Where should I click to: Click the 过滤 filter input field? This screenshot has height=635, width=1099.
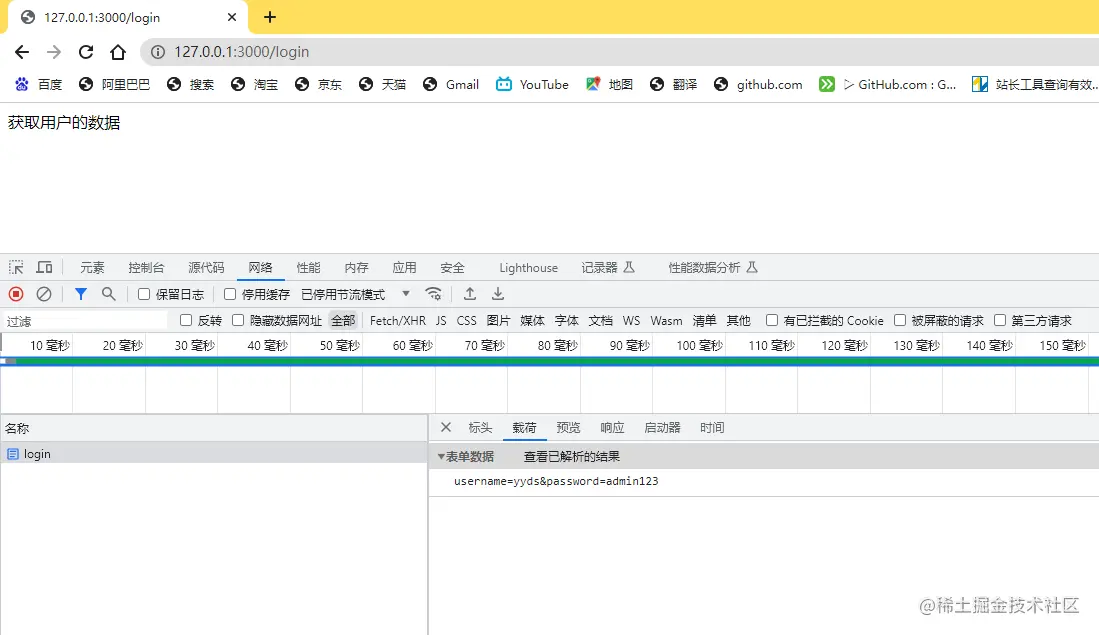[86, 321]
